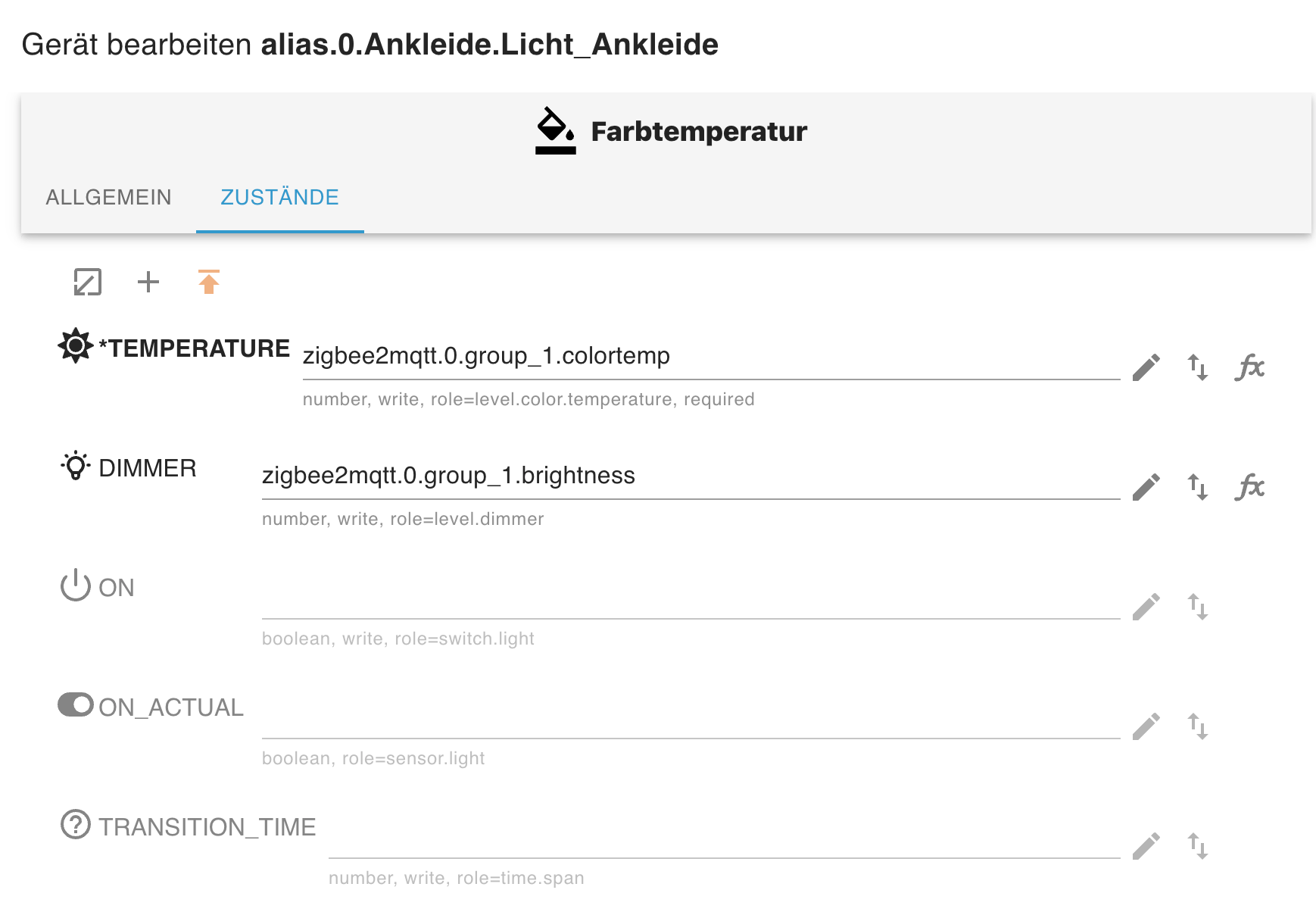
Task: Click the edit pencil for DIMMER state
Action: (x=1146, y=487)
